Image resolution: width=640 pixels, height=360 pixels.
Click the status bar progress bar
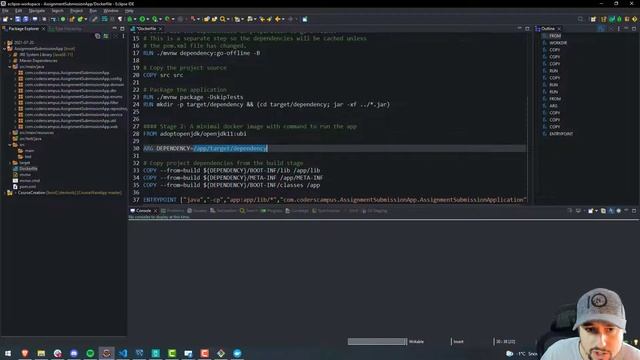pos(377,341)
